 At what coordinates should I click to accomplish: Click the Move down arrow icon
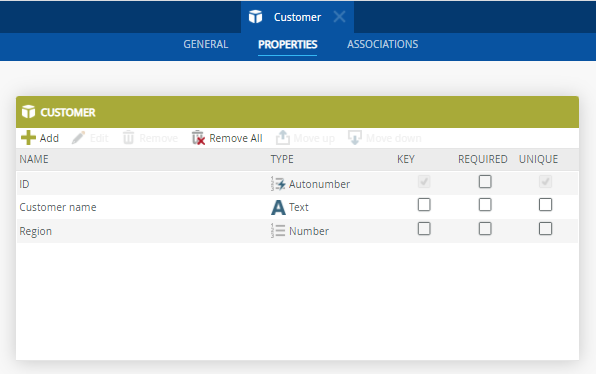355,138
